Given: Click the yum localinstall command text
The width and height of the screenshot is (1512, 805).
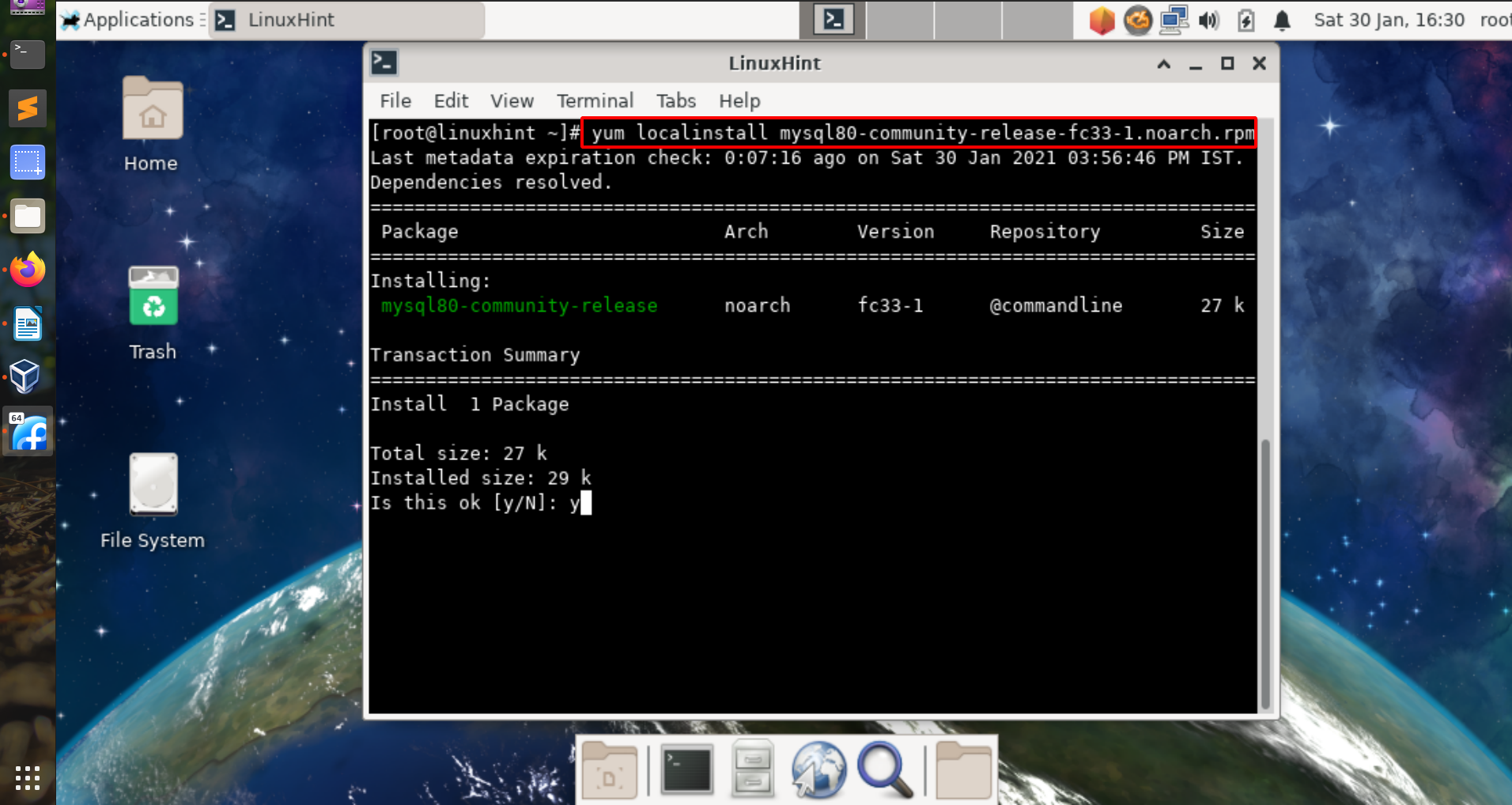Looking at the screenshot, I should pyautogui.click(x=919, y=133).
